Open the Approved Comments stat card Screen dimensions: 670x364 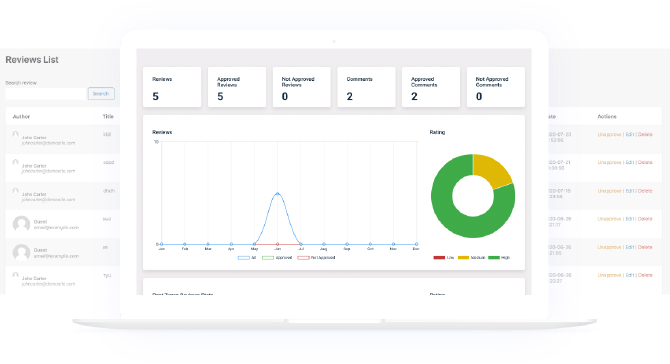tap(431, 87)
